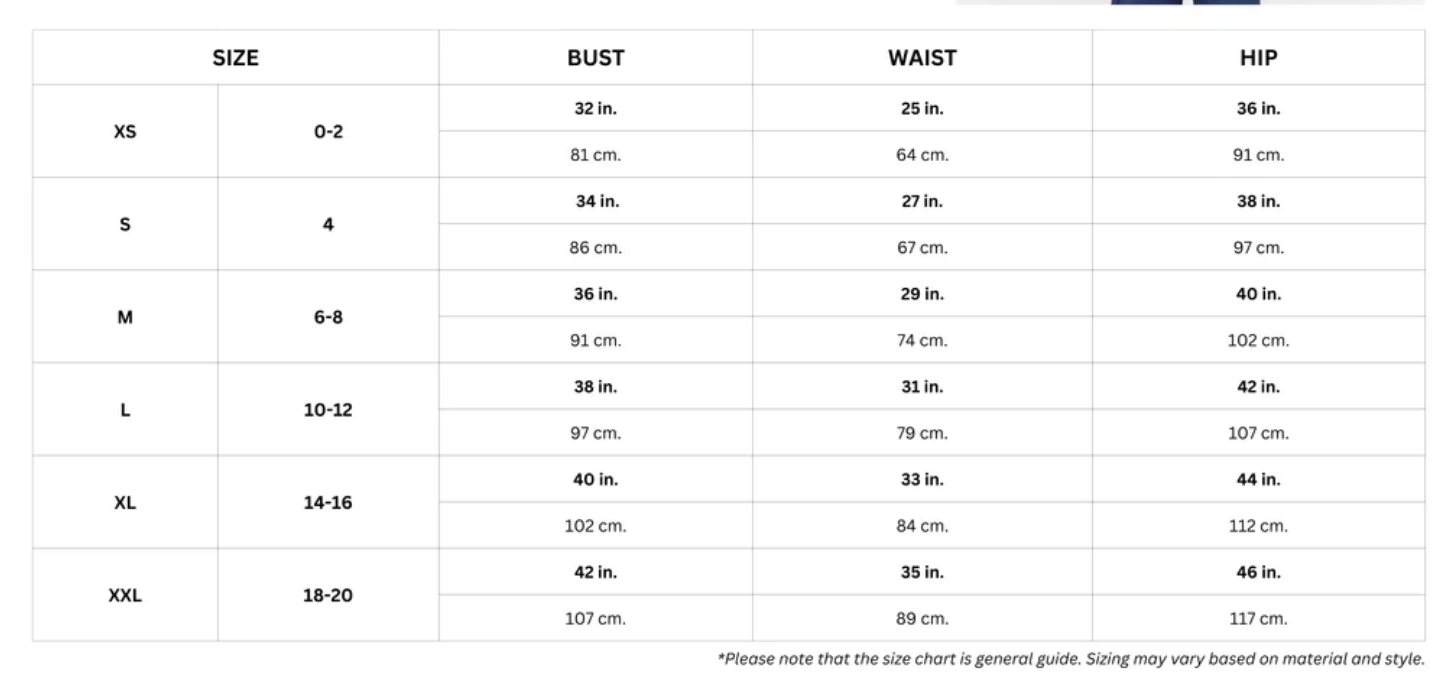The image size is (1442, 684).
Task: Click the SIZE column header
Action: [235, 58]
